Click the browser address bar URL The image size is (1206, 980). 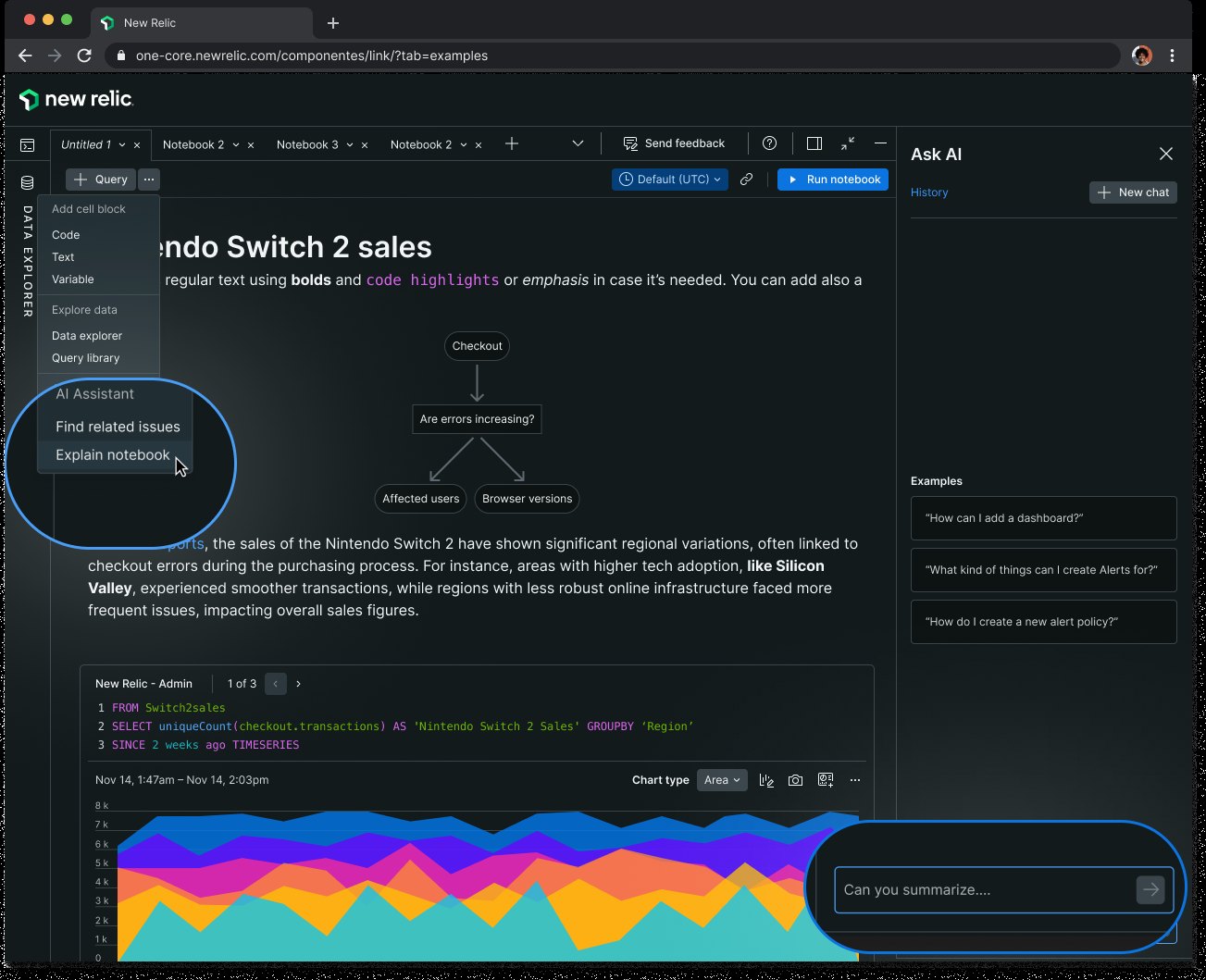pos(312,56)
